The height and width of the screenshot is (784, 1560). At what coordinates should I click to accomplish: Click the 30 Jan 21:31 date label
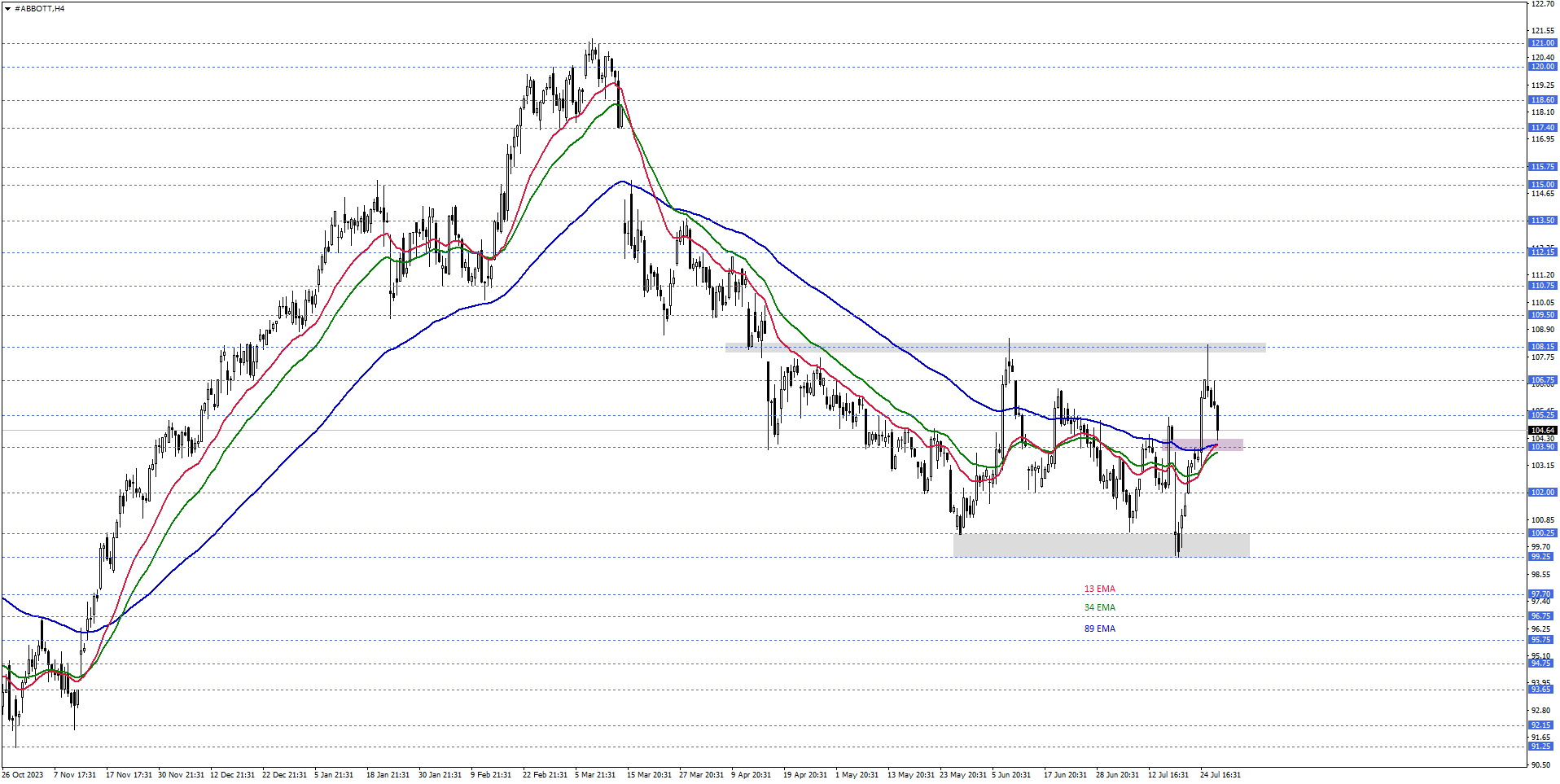440,774
